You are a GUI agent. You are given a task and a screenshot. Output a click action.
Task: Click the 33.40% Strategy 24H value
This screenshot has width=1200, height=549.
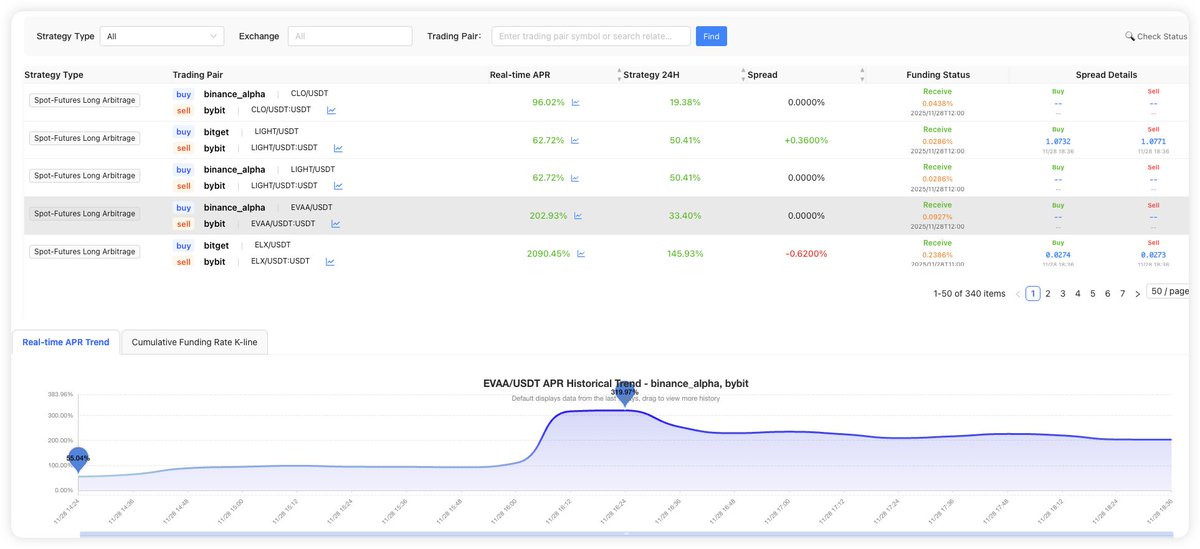coord(685,216)
